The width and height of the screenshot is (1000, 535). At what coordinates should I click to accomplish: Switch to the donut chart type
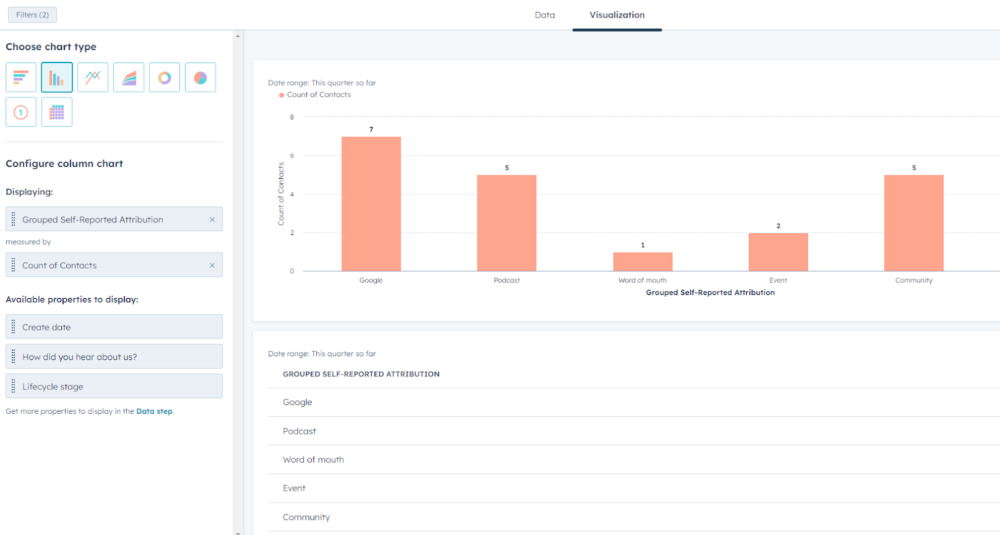pyautogui.click(x=165, y=77)
